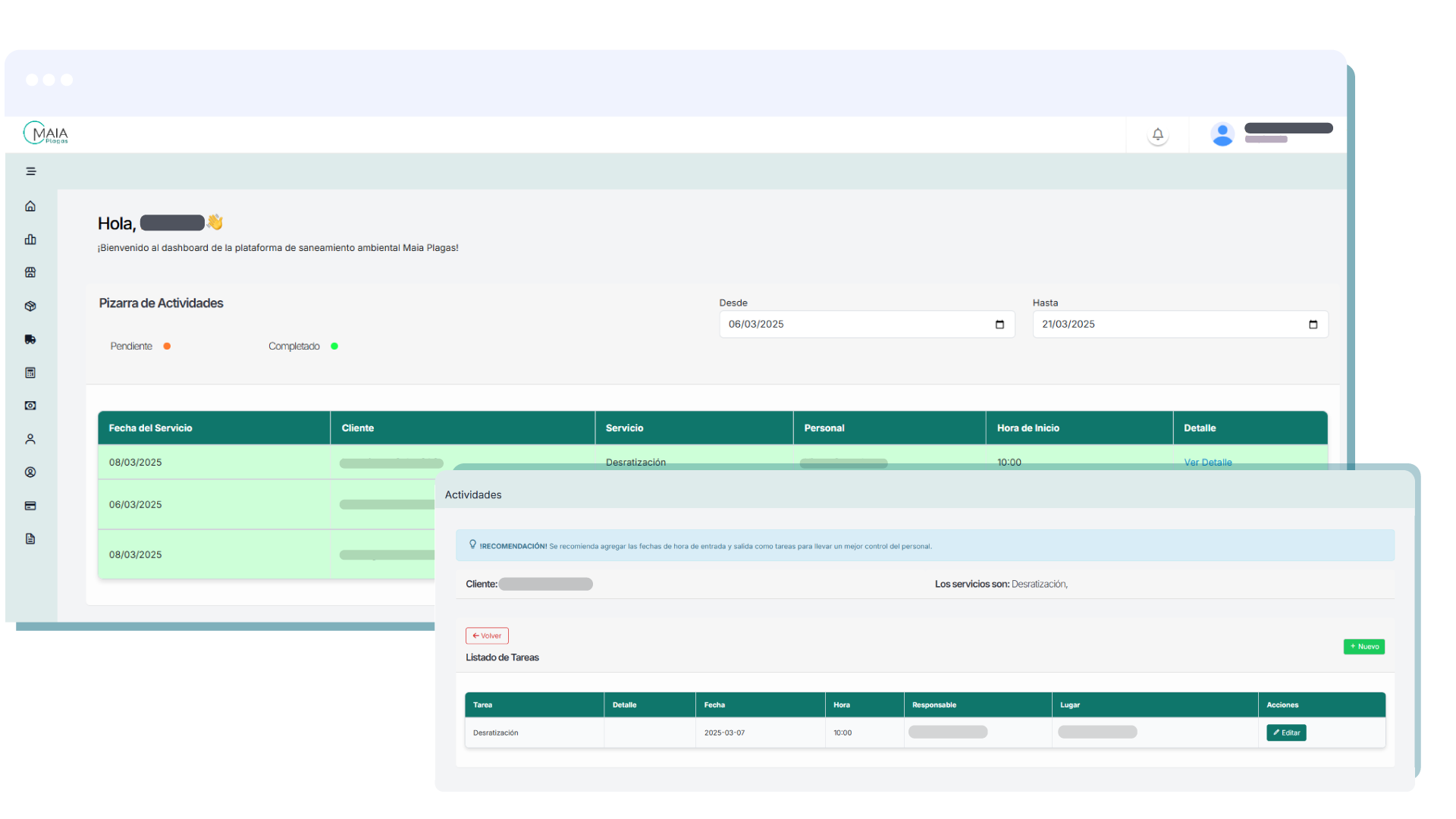Click the delivery truck sidebar icon
The height and width of the screenshot is (819, 1456).
[x=30, y=339]
